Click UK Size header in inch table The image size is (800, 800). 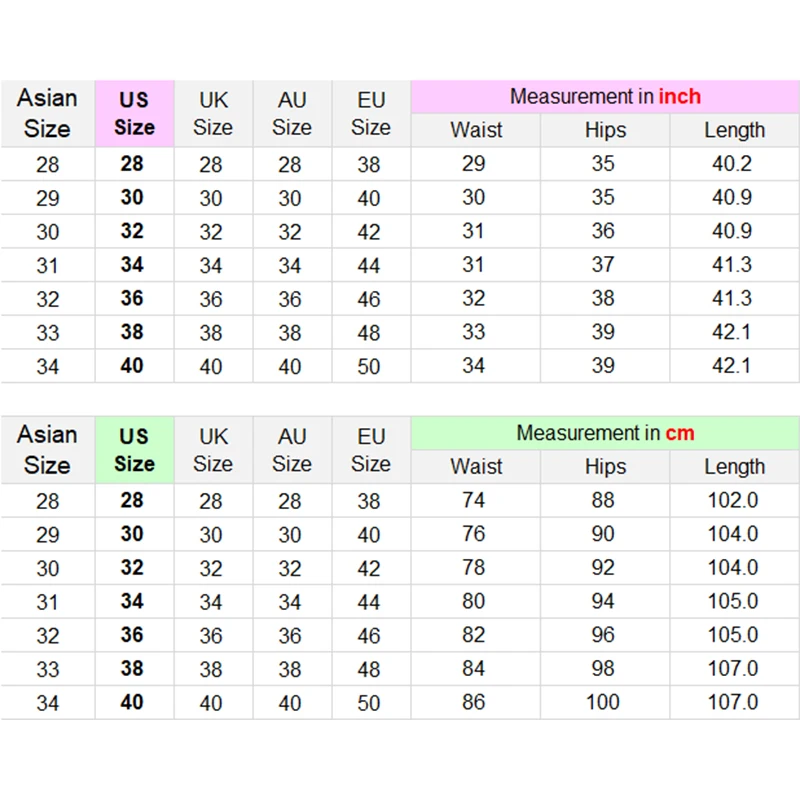tap(213, 113)
